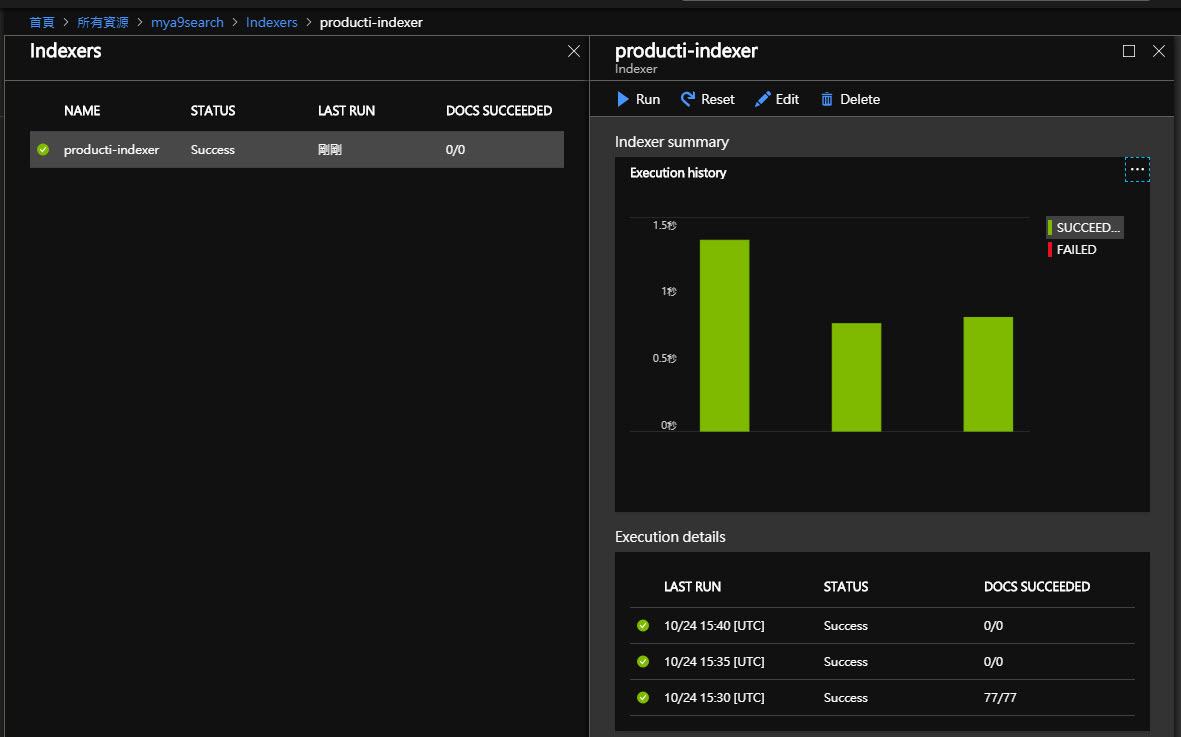Click success icon for 15:40 run
The height and width of the screenshot is (737, 1181).
pos(642,626)
